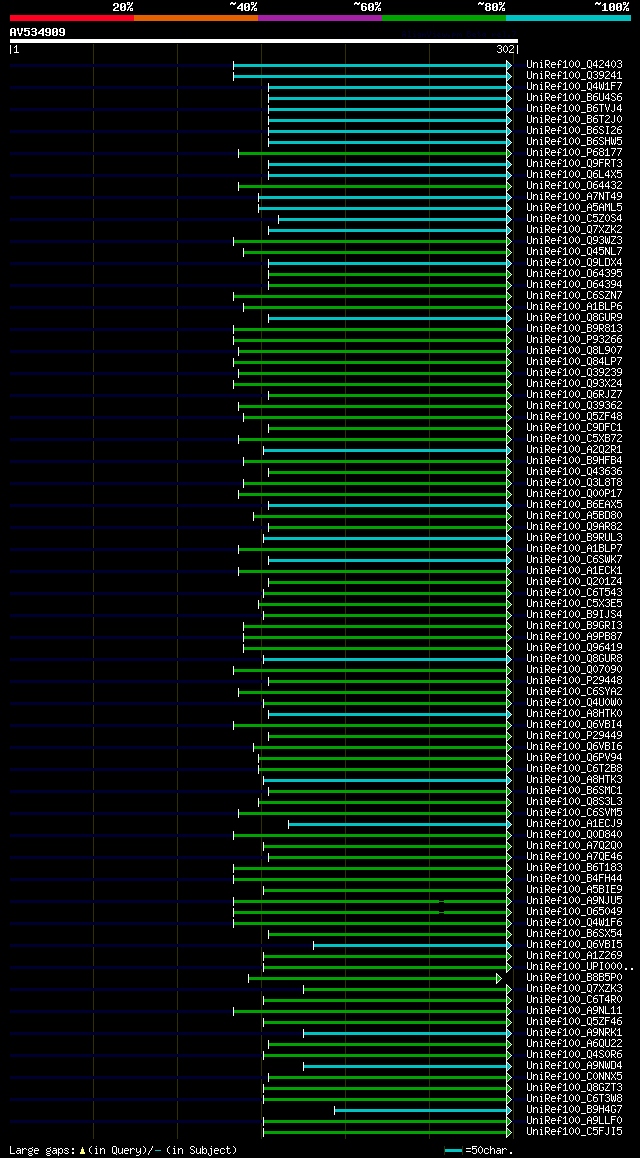Open the UniRef100_B9GRI3 entry
This screenshot has width=640, height=1158.
click(574, 627)
